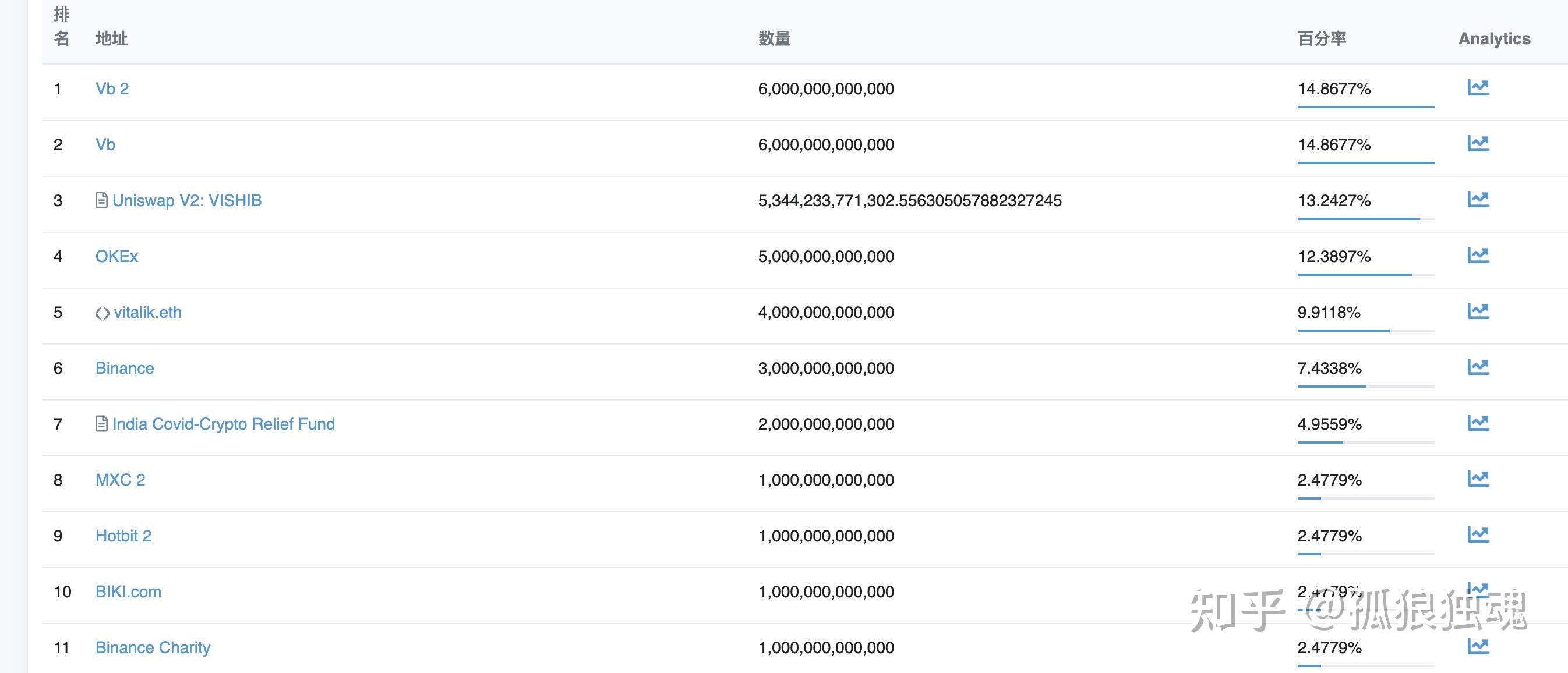Viewport: 1568px width, 673px height.
Task: Click rank number 10 in BIKI.com row
Action: click(63, 592)
